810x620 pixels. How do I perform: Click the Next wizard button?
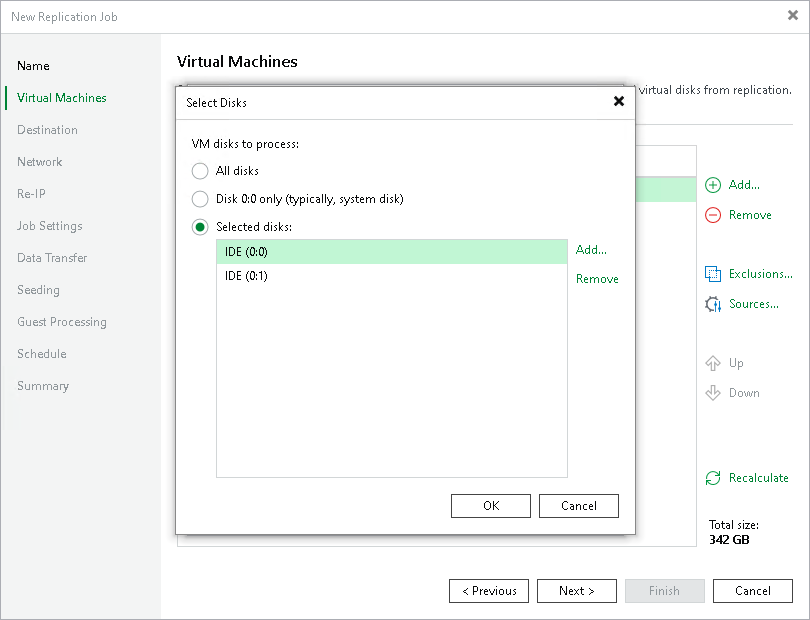pyautogui.click(x=577, y=591)
